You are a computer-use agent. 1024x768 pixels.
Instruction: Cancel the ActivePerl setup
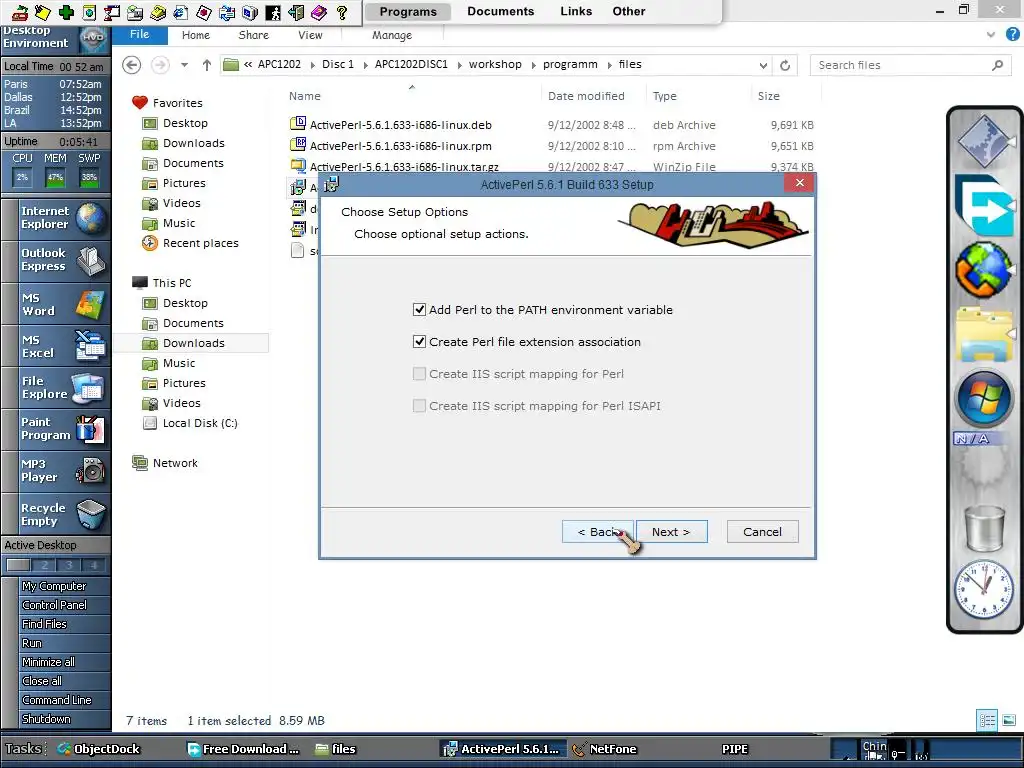762,532
